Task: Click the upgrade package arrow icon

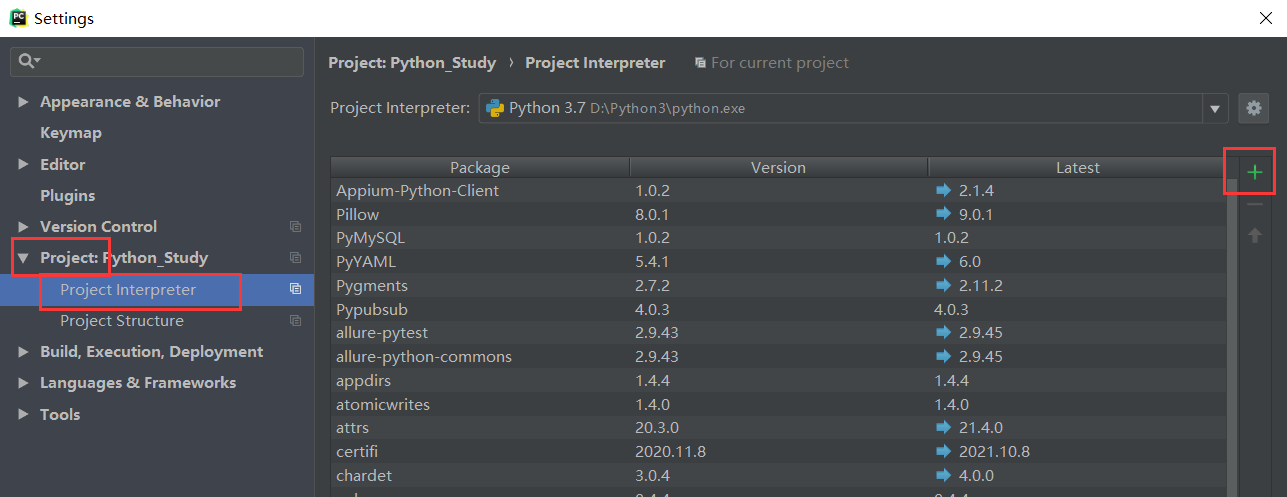Action: [1255, 236]
